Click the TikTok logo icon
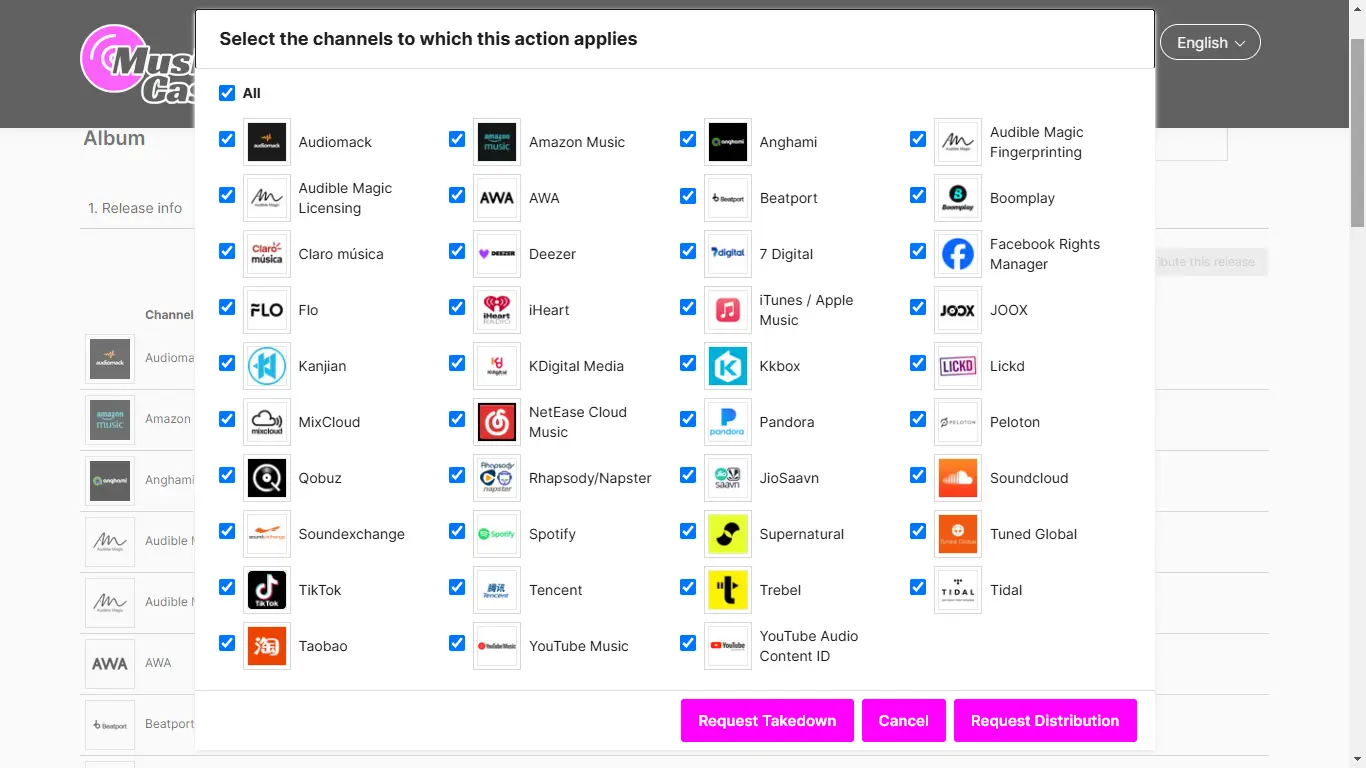Image resolution: width=1366 pixels, height=768 pixels. [x=267, y=590]
